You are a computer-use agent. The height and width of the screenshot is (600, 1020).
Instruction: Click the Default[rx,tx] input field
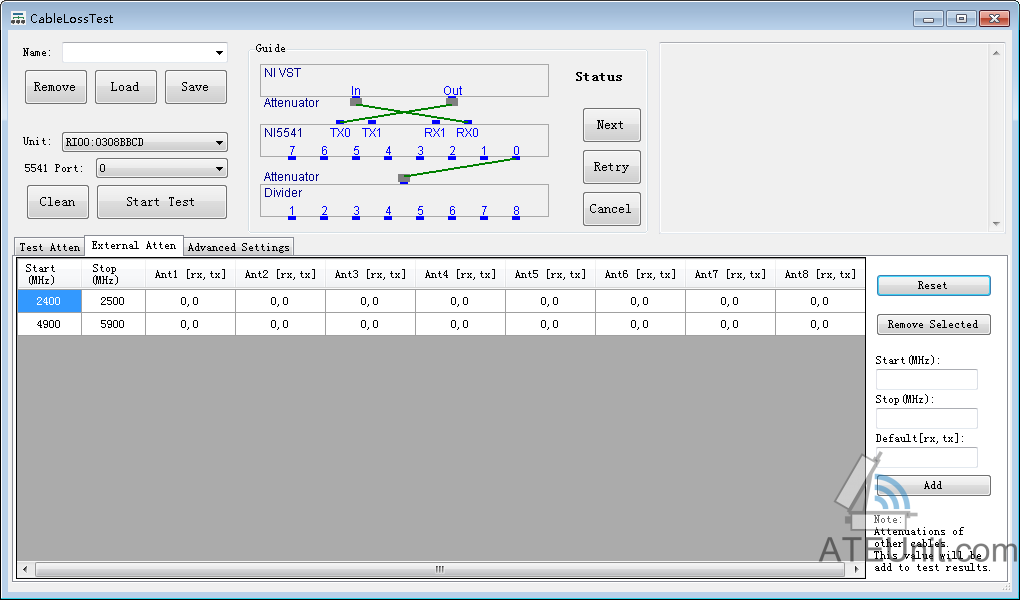pyautogui.click(x=926, y=458)
